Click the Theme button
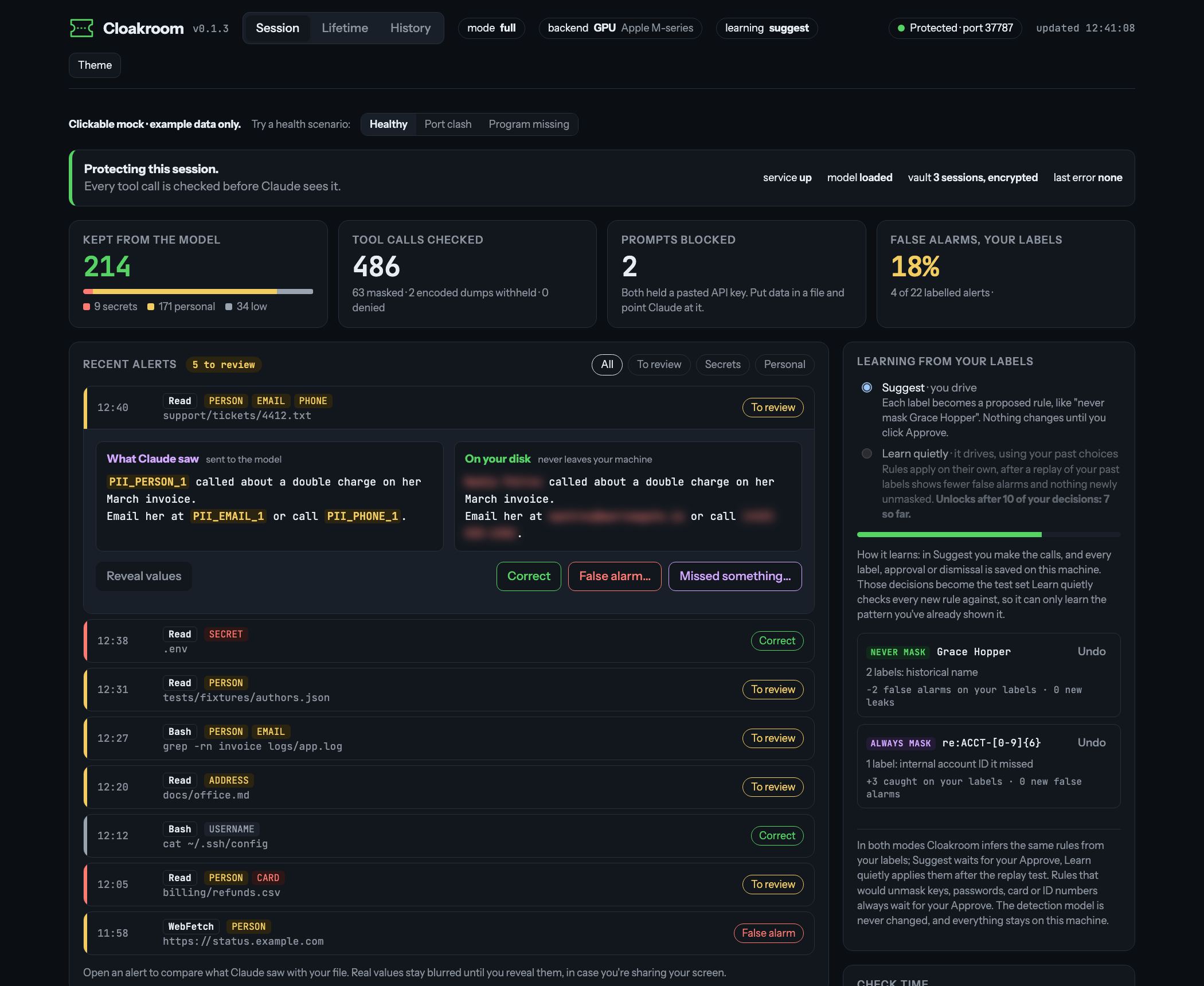 95,65
